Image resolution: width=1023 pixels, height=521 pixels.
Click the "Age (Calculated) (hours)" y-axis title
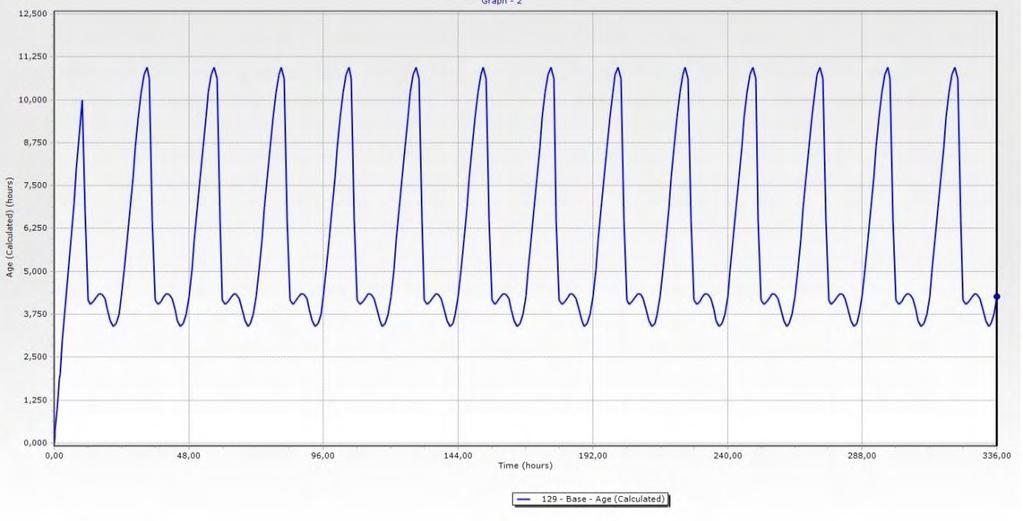[10, 228]
